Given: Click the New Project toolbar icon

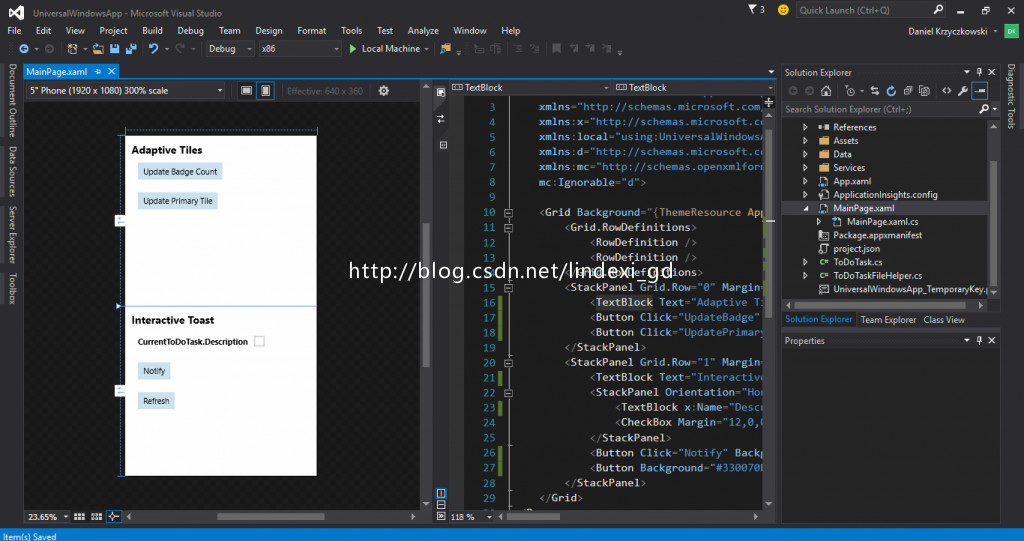Looking at the screenshot, I should (x=72, y=49).
